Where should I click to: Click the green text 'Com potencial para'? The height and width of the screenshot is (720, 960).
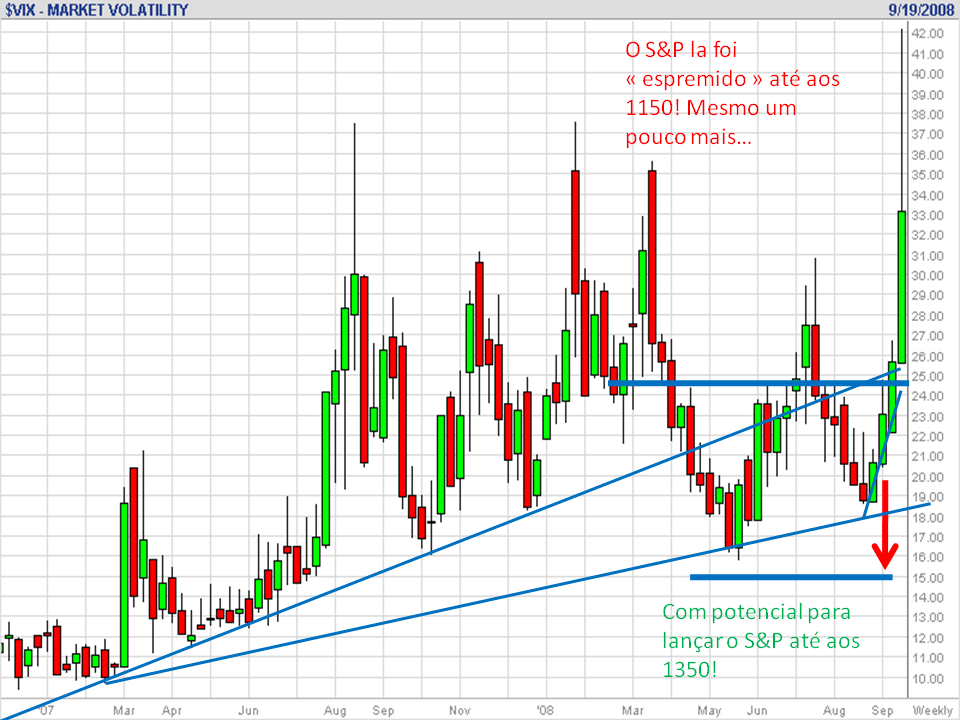click(756, 612)
